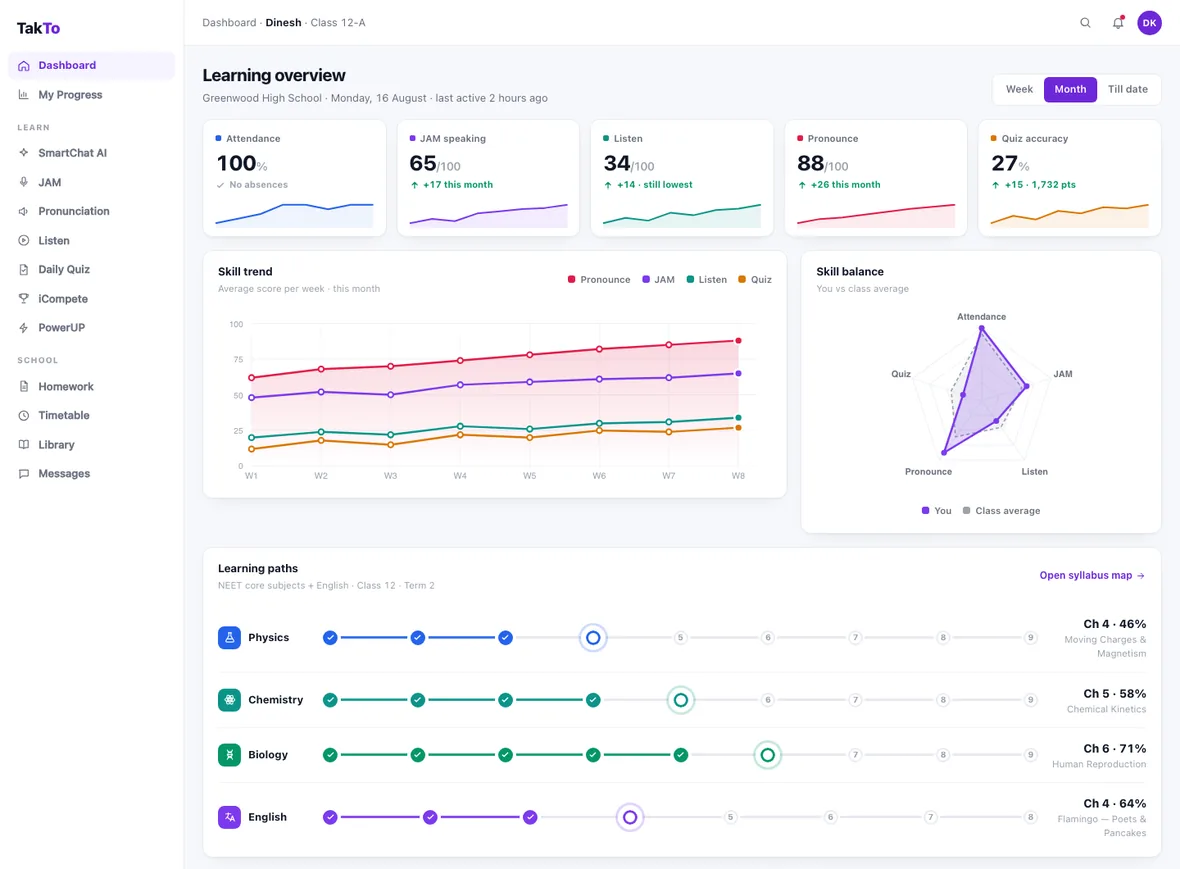Image resolution: width=1180 pixels, height=869 pixels.
Task: Open iCompete from the sidebar
Action: pos(91,299)
